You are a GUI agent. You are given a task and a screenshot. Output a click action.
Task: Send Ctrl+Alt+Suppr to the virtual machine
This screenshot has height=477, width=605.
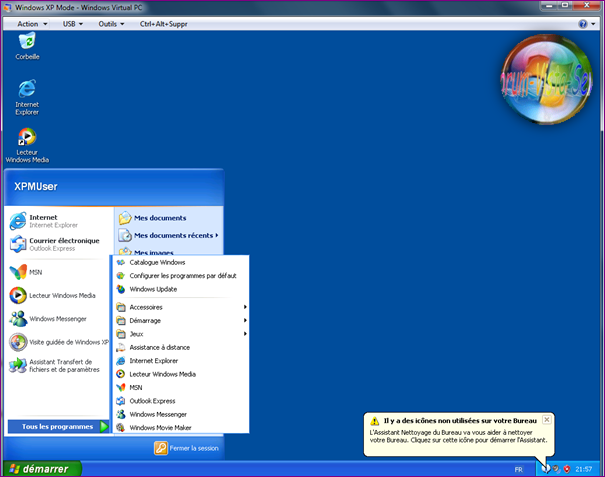coord(164,24)
